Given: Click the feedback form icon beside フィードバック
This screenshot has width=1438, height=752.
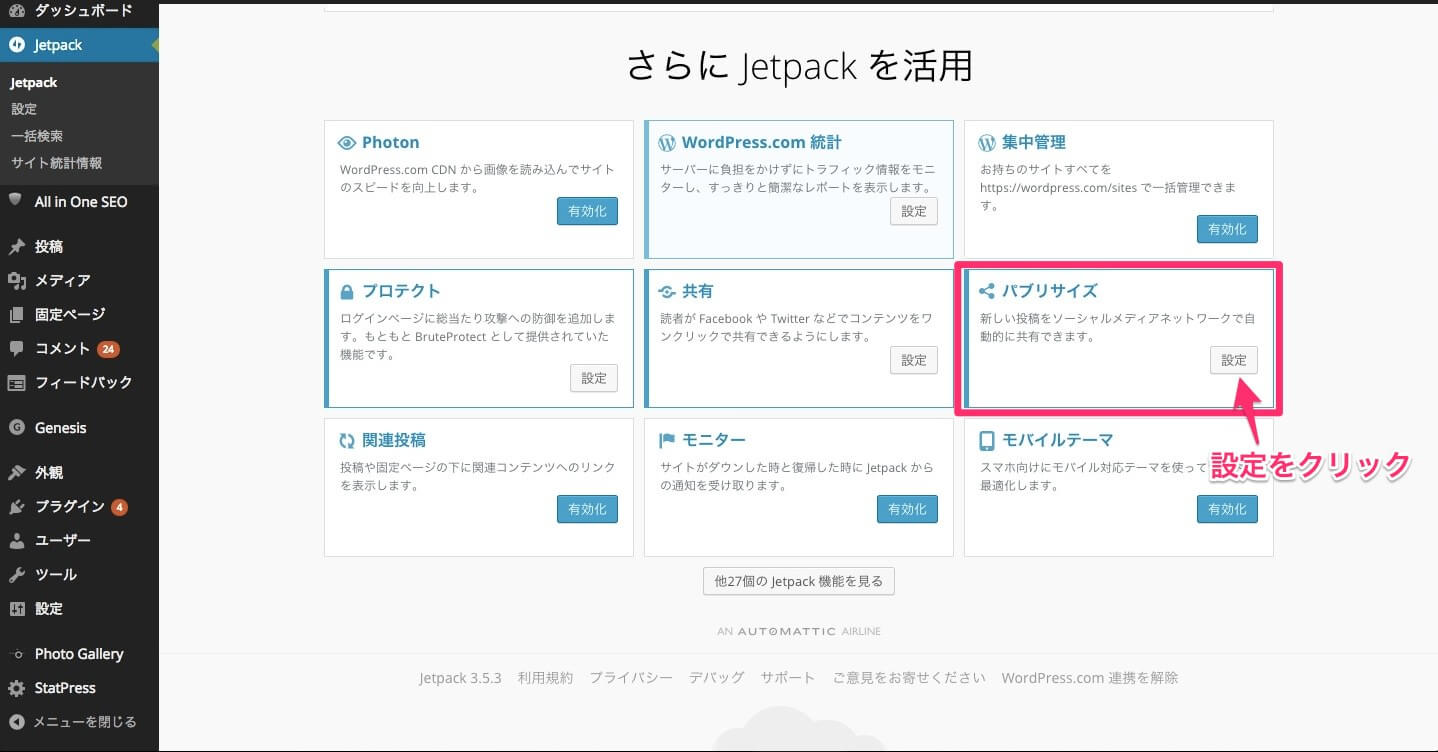Looking at the screenshot, I should (x=16, y=382).
